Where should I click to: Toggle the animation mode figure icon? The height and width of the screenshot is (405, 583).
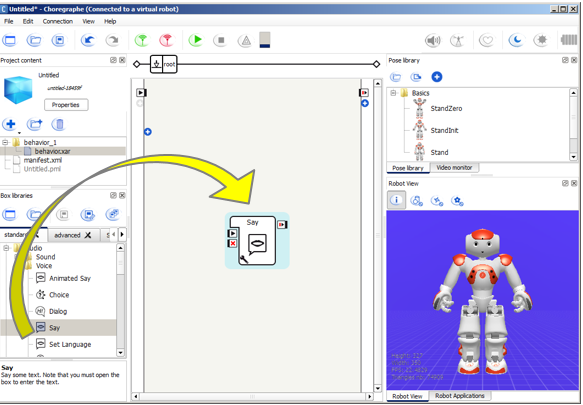[x=457, y=40]
